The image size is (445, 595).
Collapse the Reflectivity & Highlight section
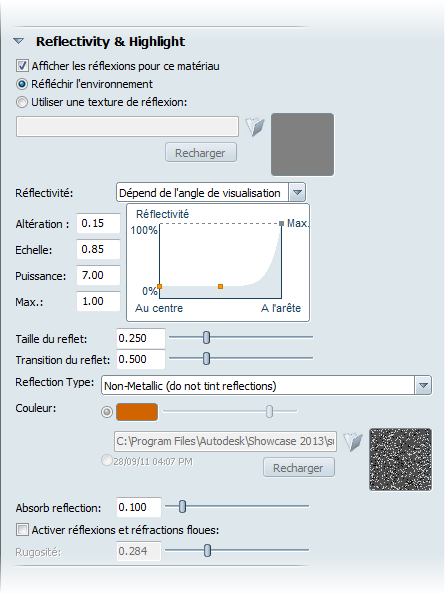[x=18, y=41]
